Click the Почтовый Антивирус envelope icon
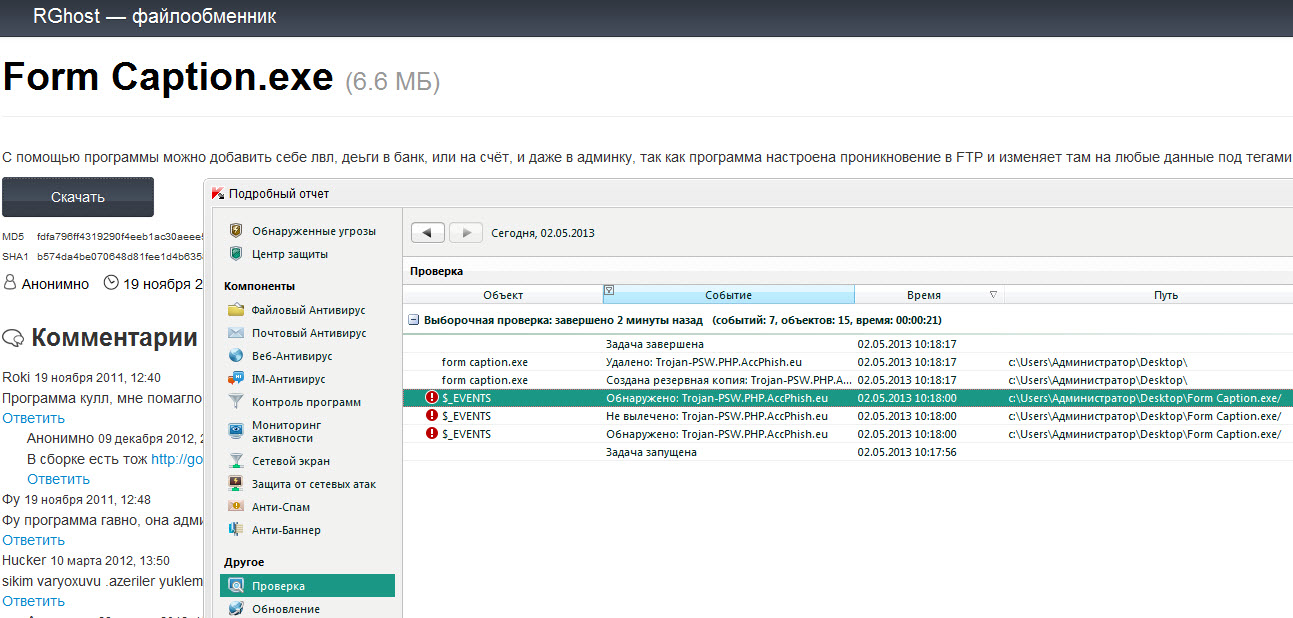The image size is (1293, 618). coord(236,333)
